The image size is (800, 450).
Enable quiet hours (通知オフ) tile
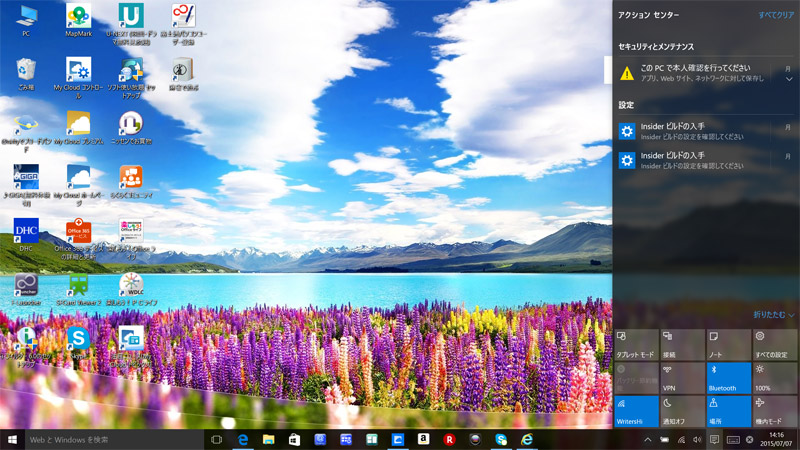tap(683, 410)
